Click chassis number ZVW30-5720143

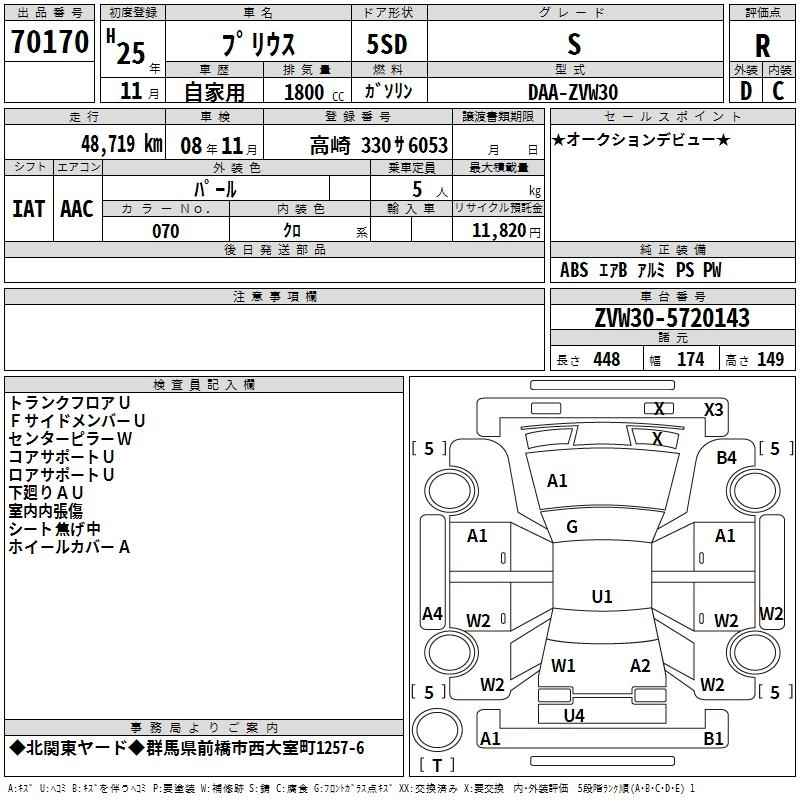click(x=671, y=318)
